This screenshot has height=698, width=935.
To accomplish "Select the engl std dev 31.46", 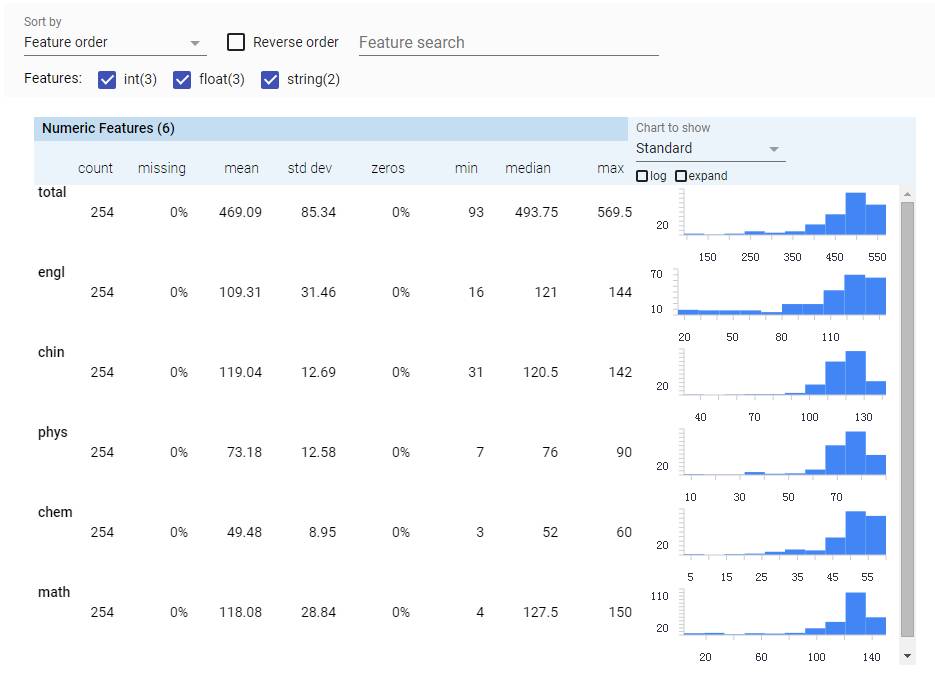I will pyautogui.click(x=318, y=292).
